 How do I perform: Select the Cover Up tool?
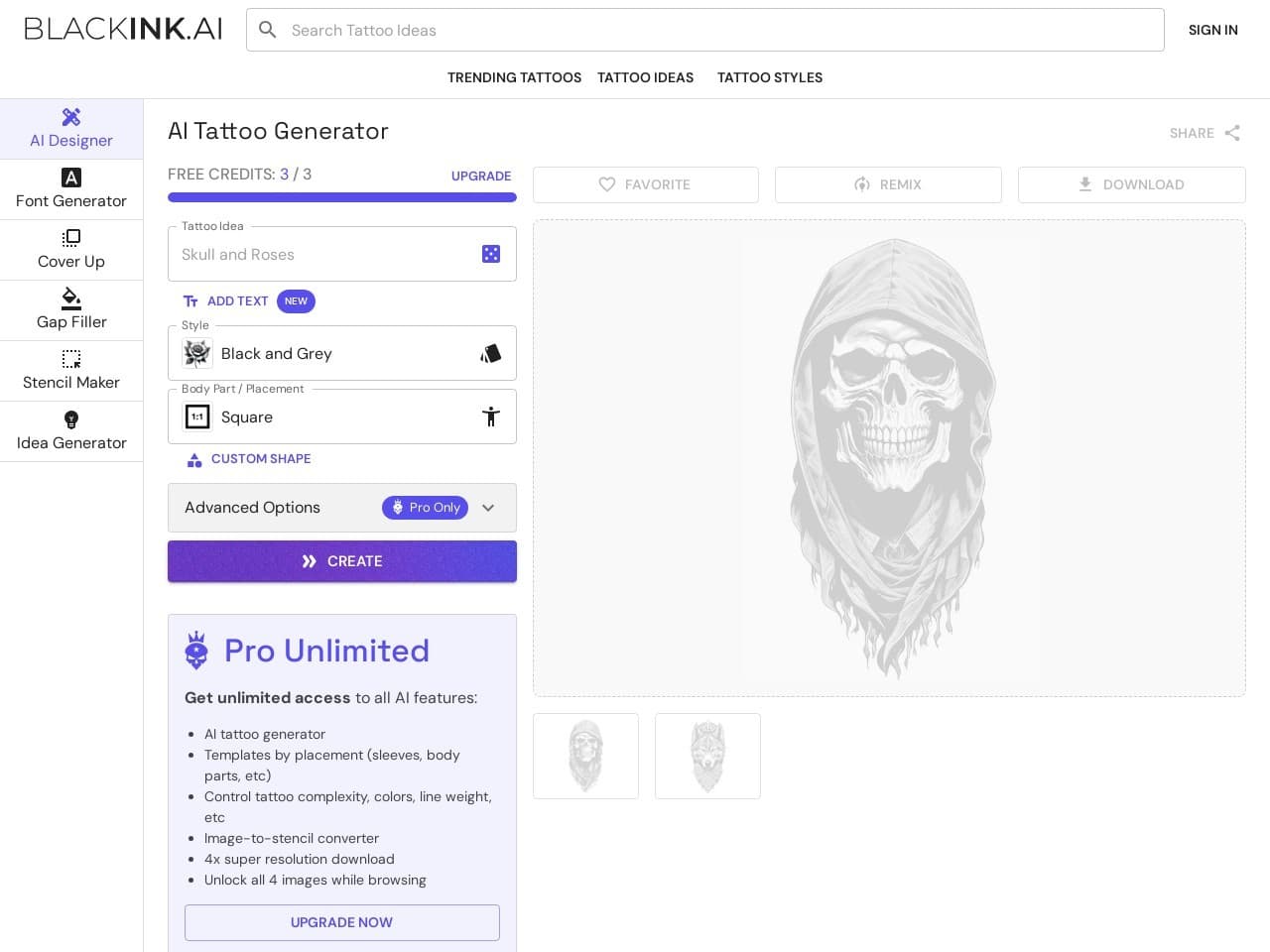click(71, 250)
